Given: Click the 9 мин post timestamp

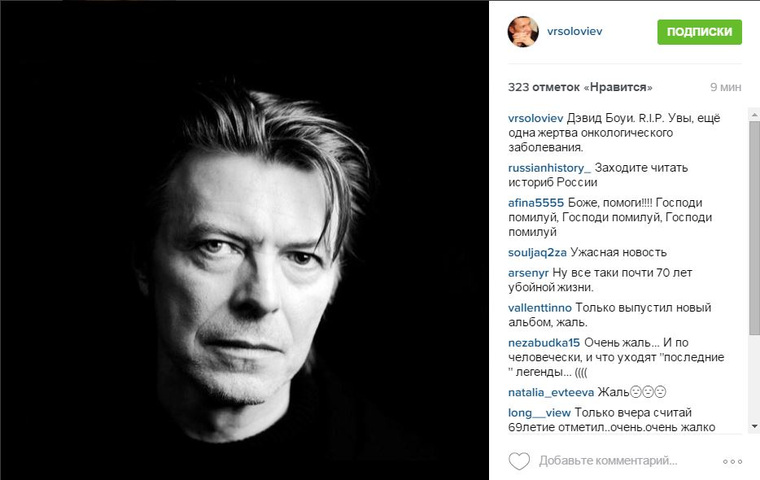Looking at the screenshot, I should 726,87.
